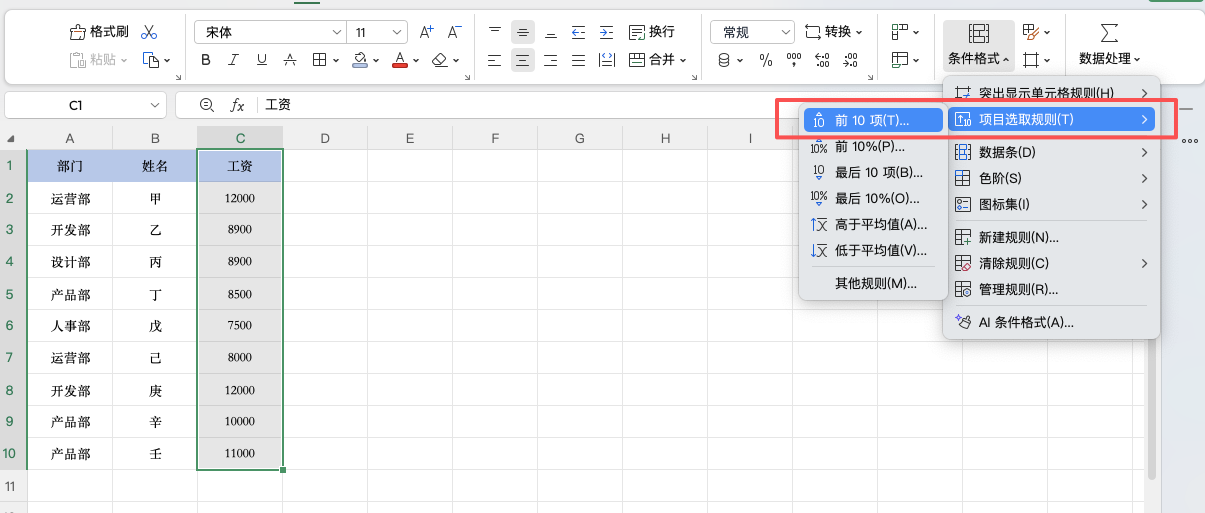This screenshot has width=1205, height=513.
Task: Click the Wrap Text (换行) button
Action: [652, 32]
